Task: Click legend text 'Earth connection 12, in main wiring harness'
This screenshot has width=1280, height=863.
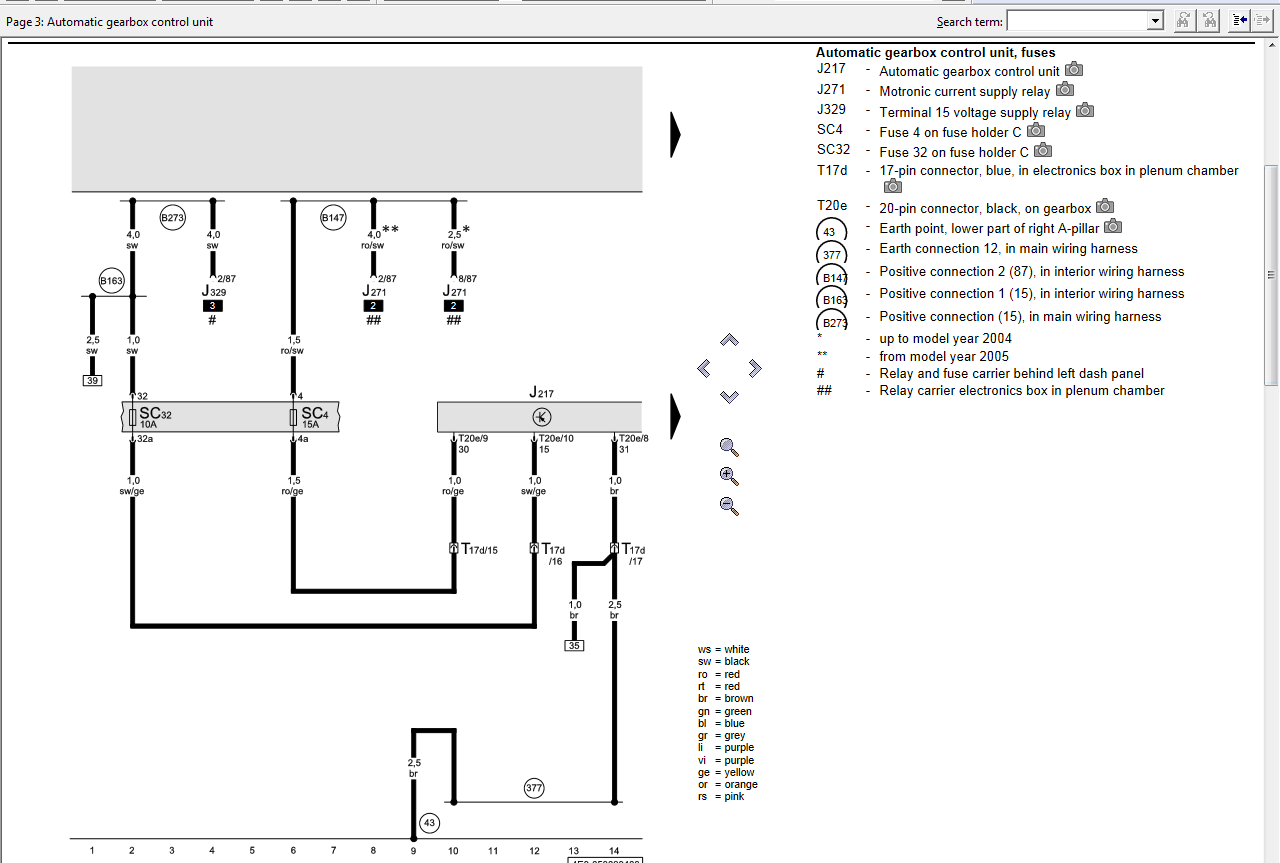Action: pyautogui.click(x=1008, y=249)
